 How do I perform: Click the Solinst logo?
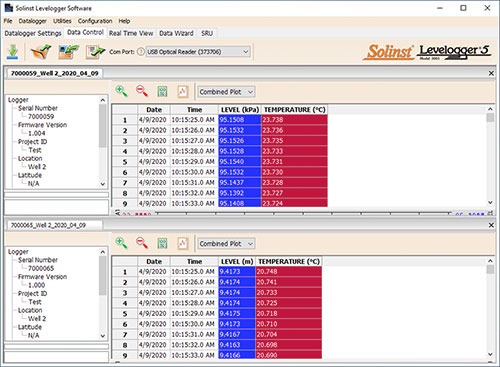click(x=389, y=52)
